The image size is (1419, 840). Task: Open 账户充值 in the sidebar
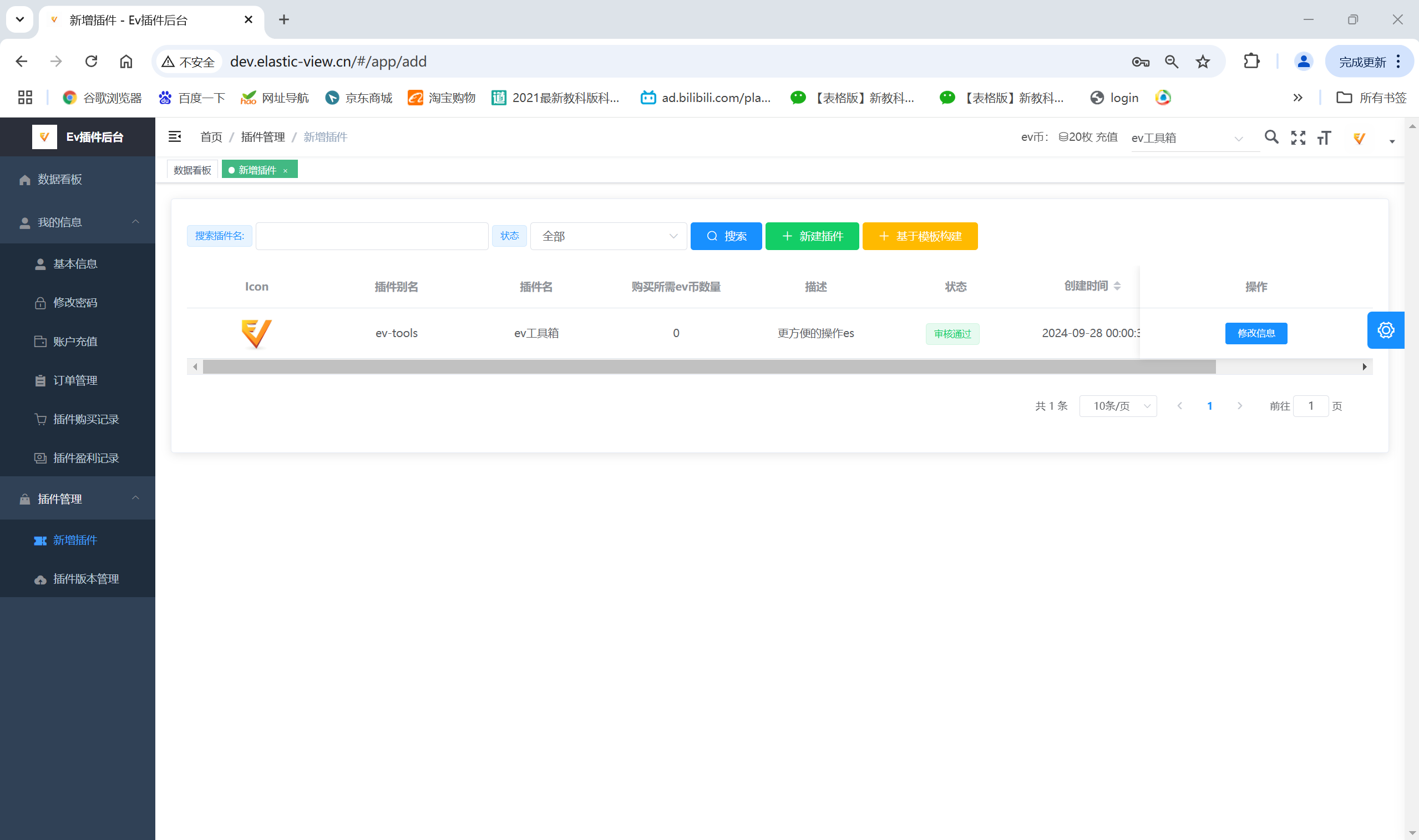[78, 342]
